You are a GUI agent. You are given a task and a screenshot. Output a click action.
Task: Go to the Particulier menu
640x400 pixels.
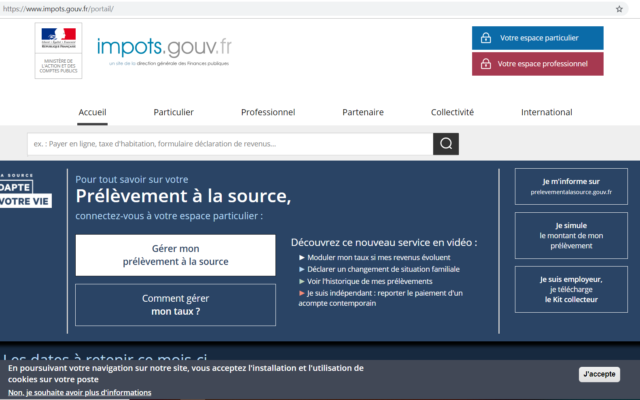pos(173,112)
